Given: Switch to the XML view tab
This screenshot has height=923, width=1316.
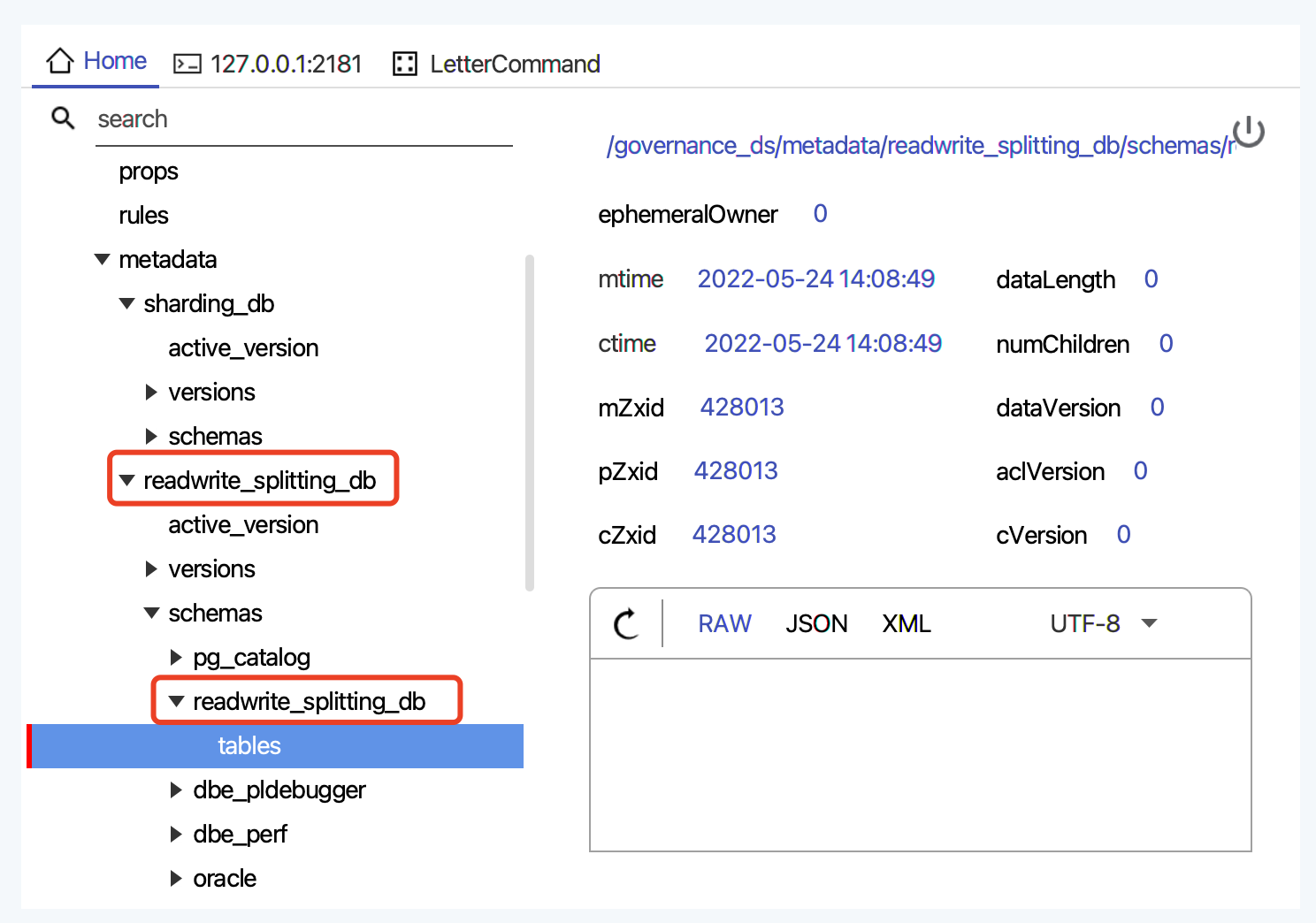Looking at the screenshot, I should [x=906, y=623].
